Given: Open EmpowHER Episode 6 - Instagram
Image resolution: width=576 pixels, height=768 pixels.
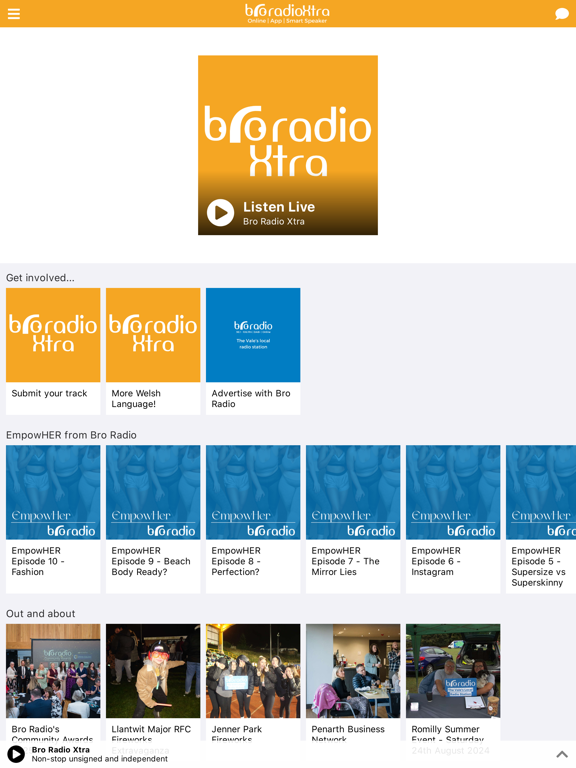Looking at the screenshot, I should [x=453, y=519].
